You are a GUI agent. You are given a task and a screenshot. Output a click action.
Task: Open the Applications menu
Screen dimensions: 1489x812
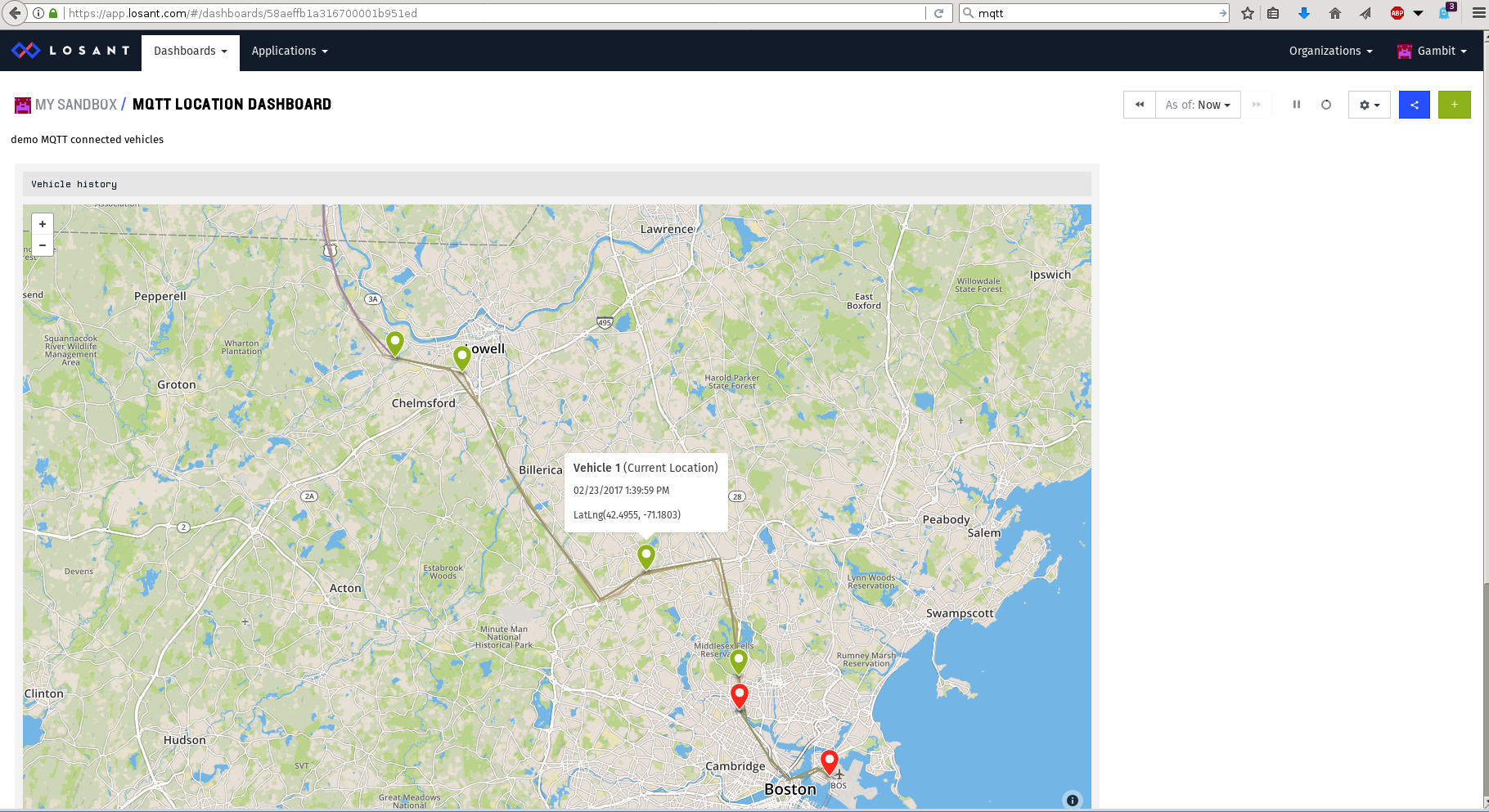290,51
